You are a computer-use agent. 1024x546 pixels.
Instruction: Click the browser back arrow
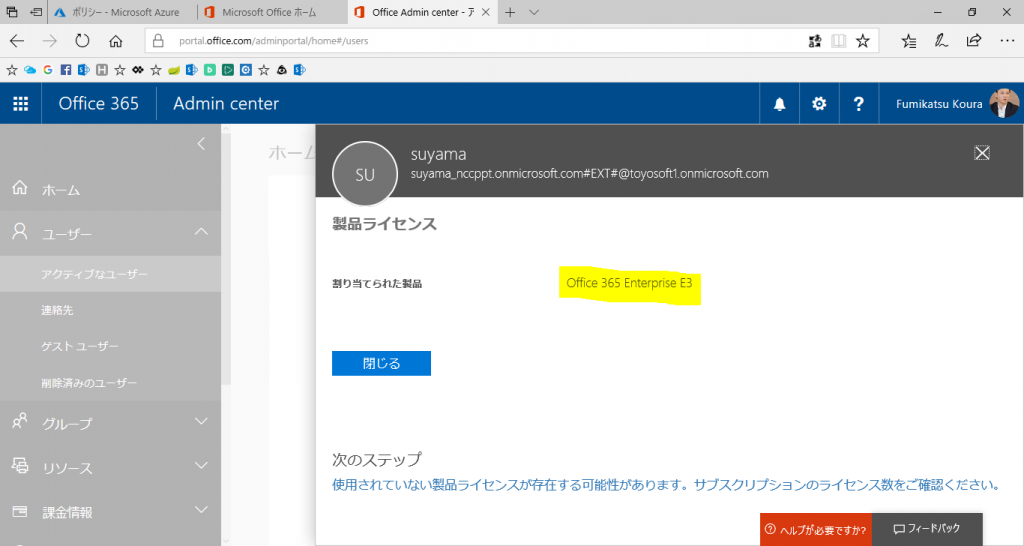point(17,40)
